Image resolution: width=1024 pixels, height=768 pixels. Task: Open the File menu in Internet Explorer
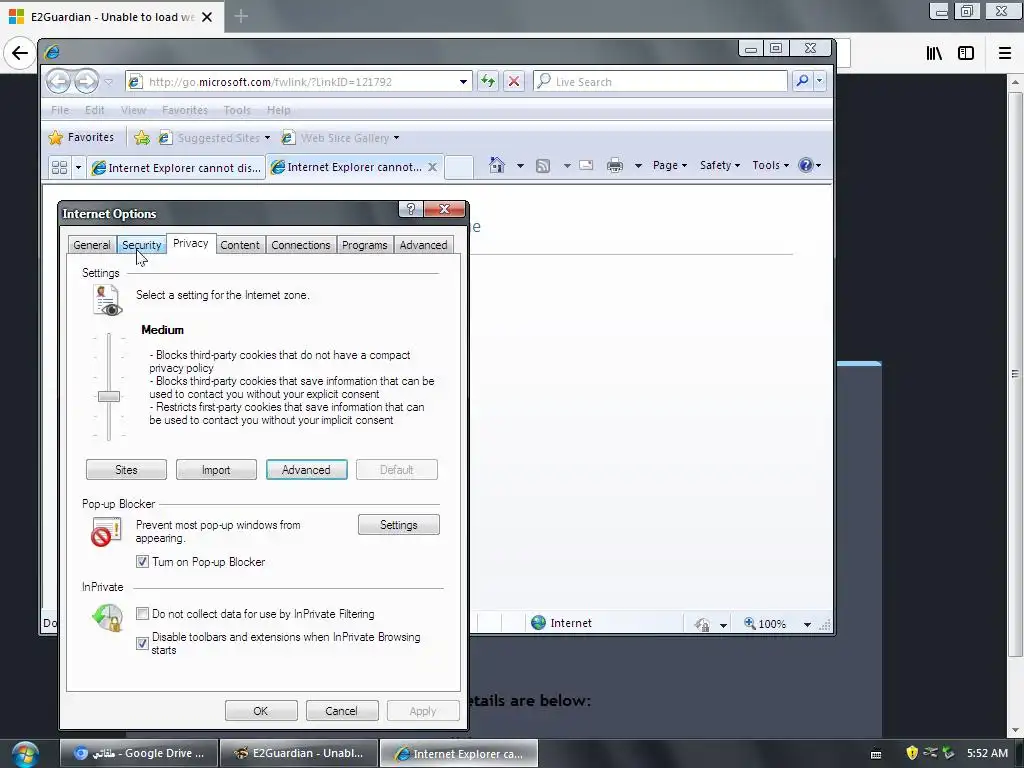click(x=60, y=110)
